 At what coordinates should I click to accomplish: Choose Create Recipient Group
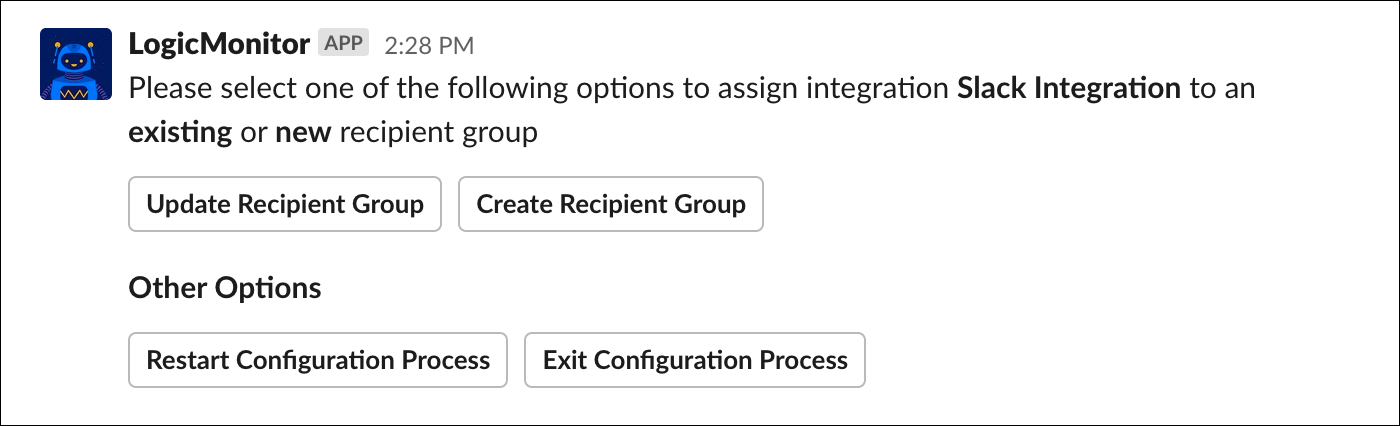(x=610, y=205)
